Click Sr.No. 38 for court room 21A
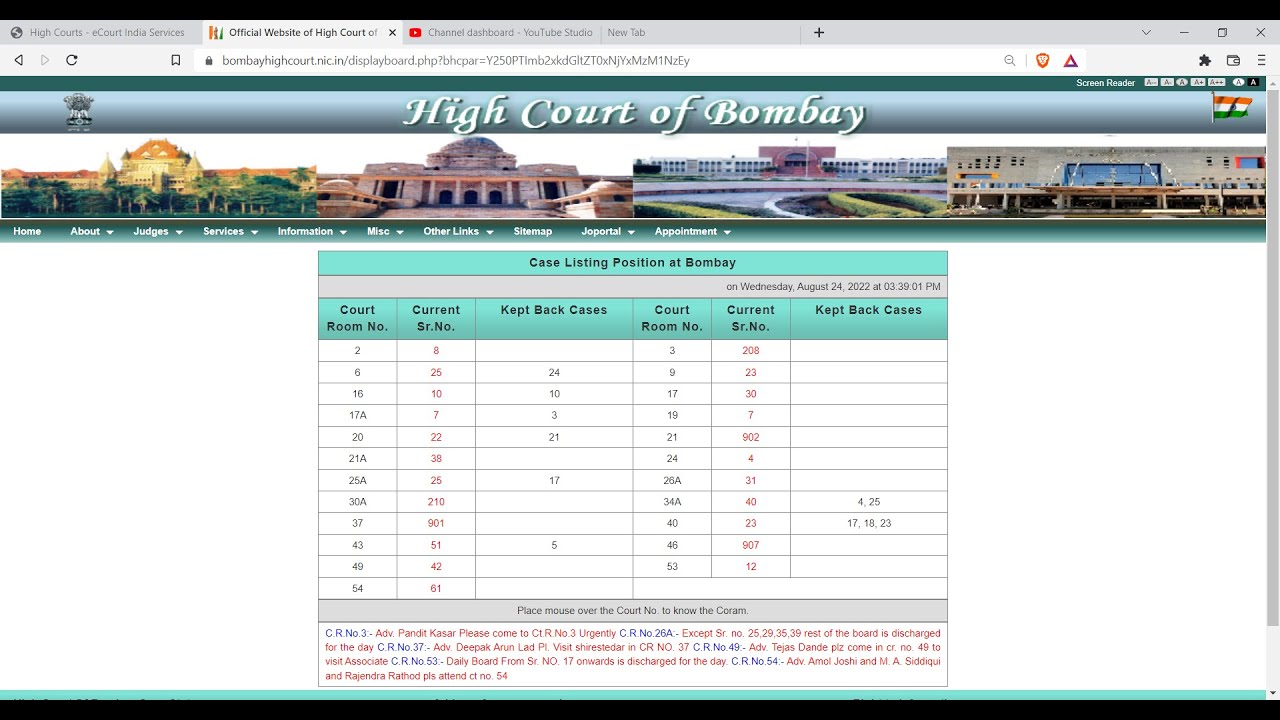 point(436,459)
